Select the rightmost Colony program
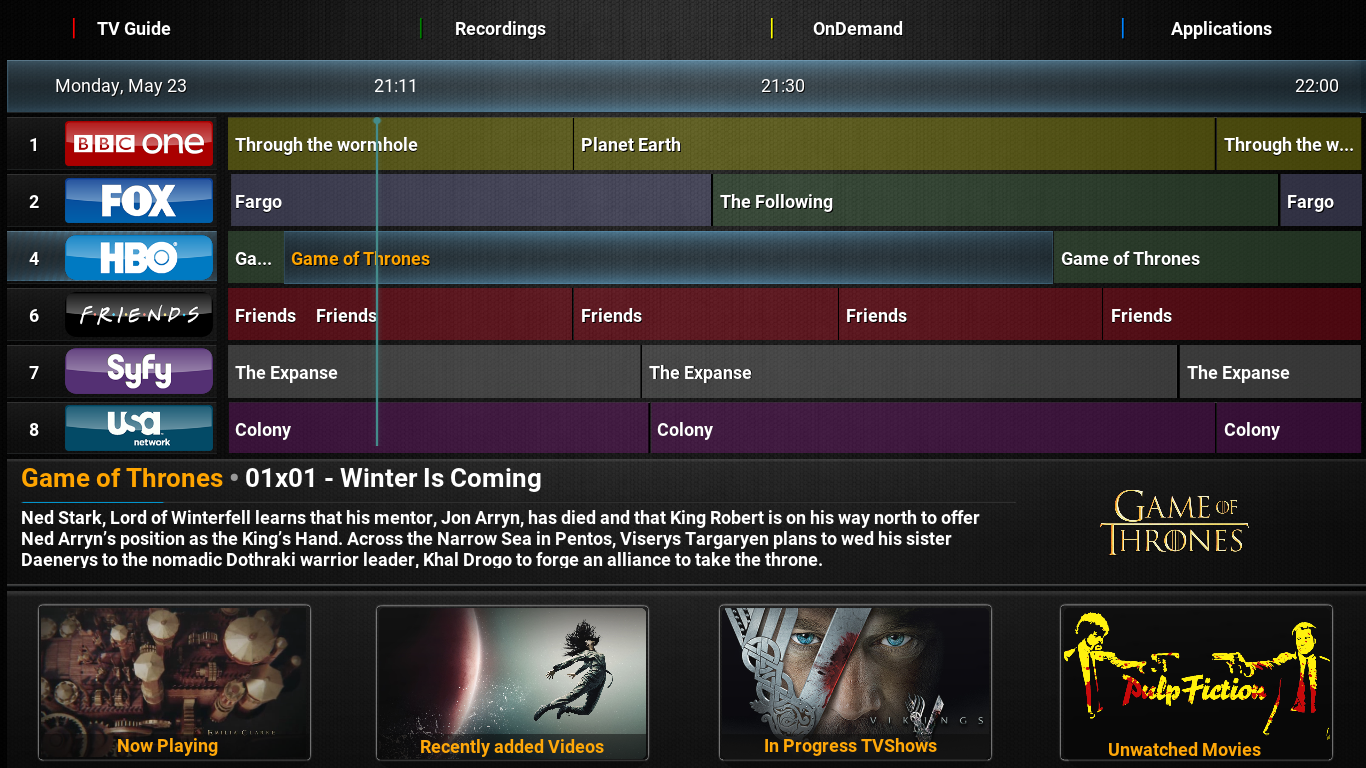 point(1289,429)
